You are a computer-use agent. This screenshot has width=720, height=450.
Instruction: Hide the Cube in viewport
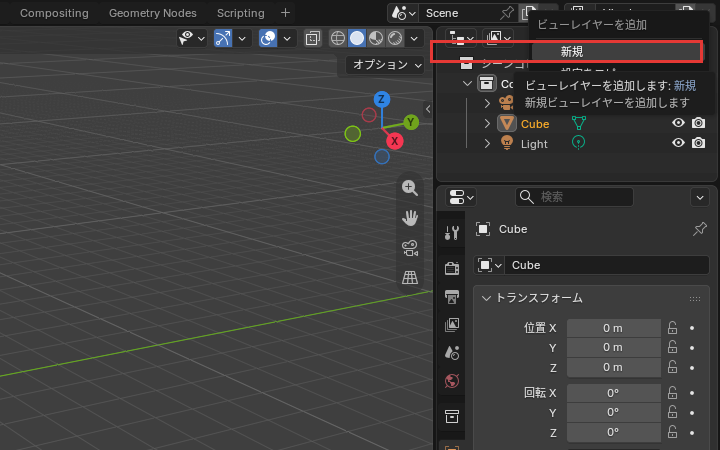(678, 123)
